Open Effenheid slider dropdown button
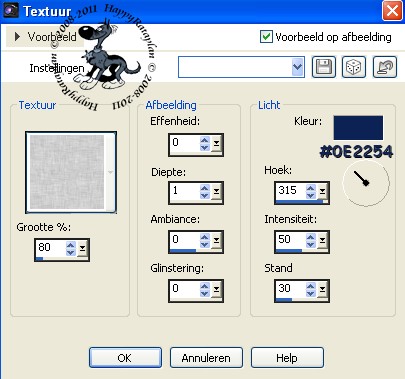 216,144
